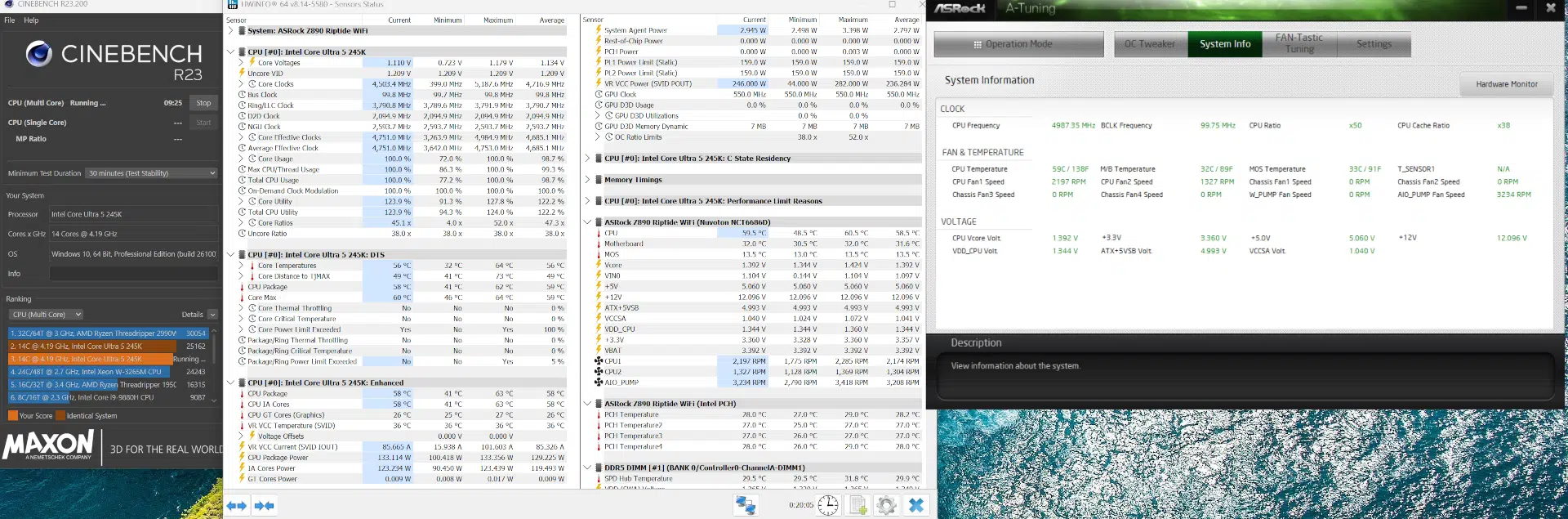Expand the System: ASRock Z890 Riptide WiFi group
This screenshot has height=519, width=1568.
pyautogui.click(x=231, y=30)
